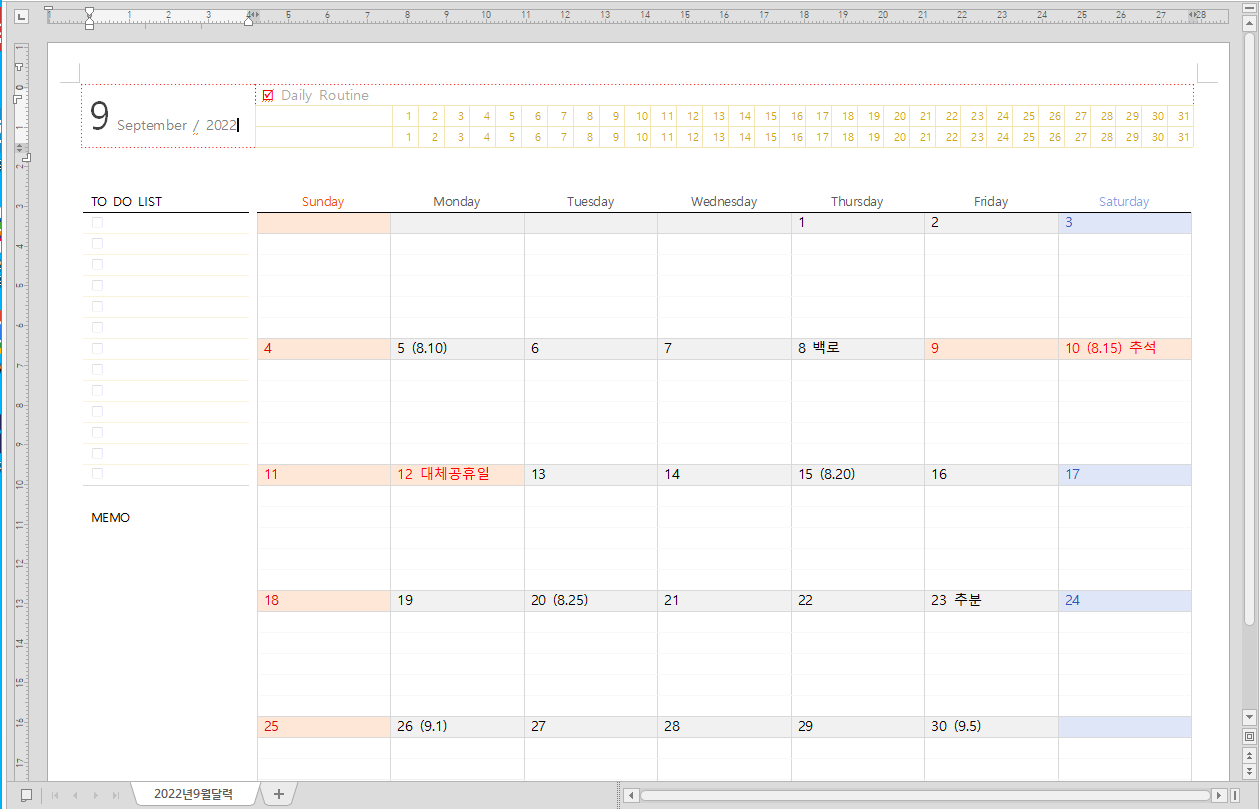The height and width of the screenshot is (809, 1260).
Task: Jump to the last document tab arrow
Action: click(x=116, y=795)
